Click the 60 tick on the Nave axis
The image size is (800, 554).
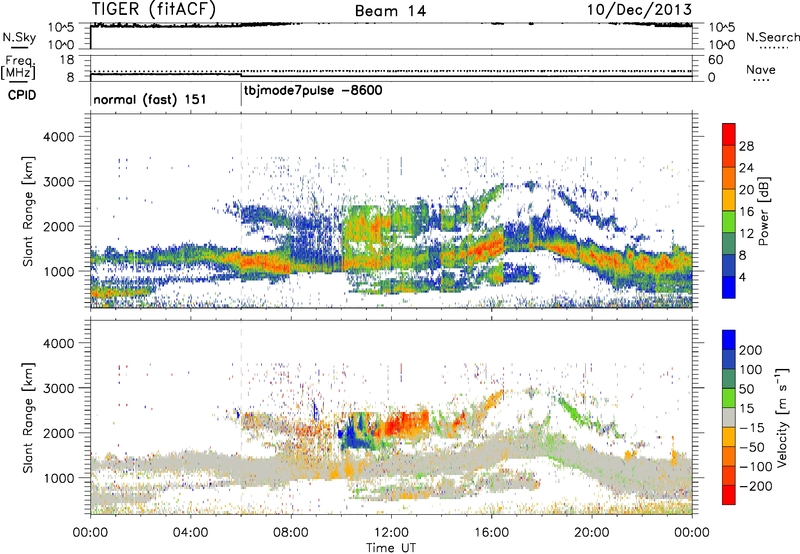[x=716, y=60]
